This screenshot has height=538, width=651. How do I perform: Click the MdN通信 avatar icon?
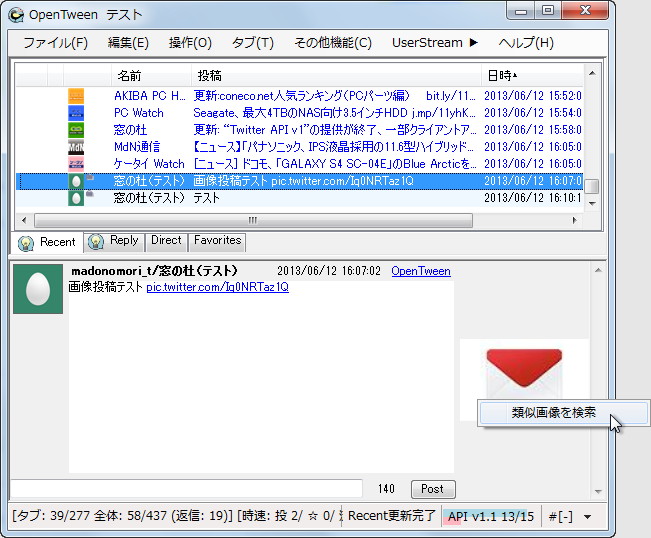[76, 147]
